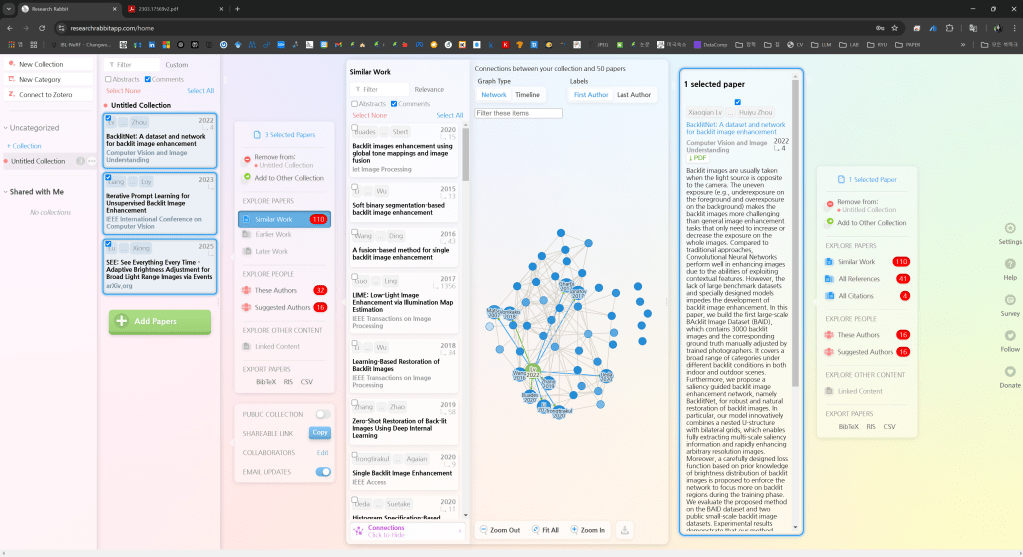The image size is (1023, 557).
Task: Click the Donate heart icon
Action: [x=1009, y=371]
